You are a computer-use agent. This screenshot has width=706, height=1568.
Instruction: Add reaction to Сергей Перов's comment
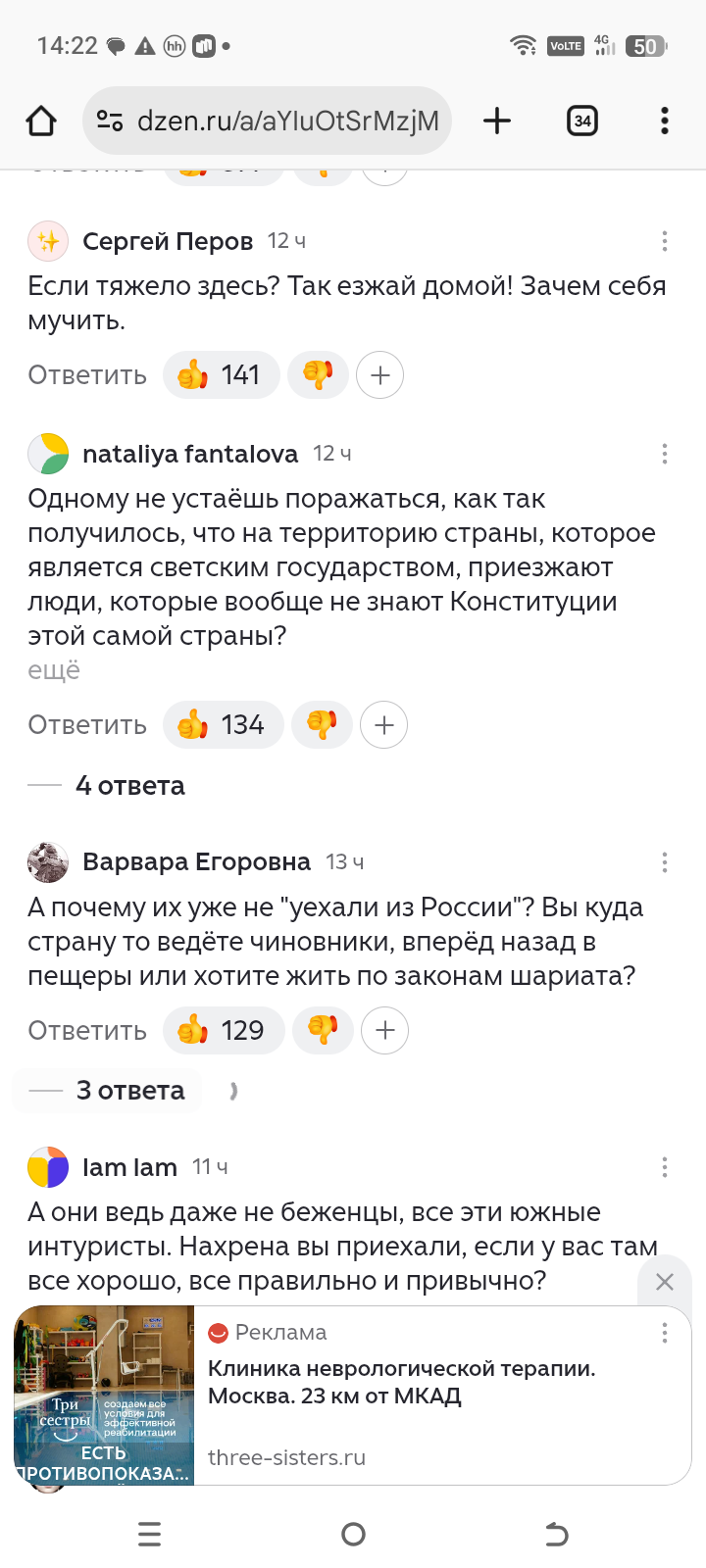[x=380, y=375]
